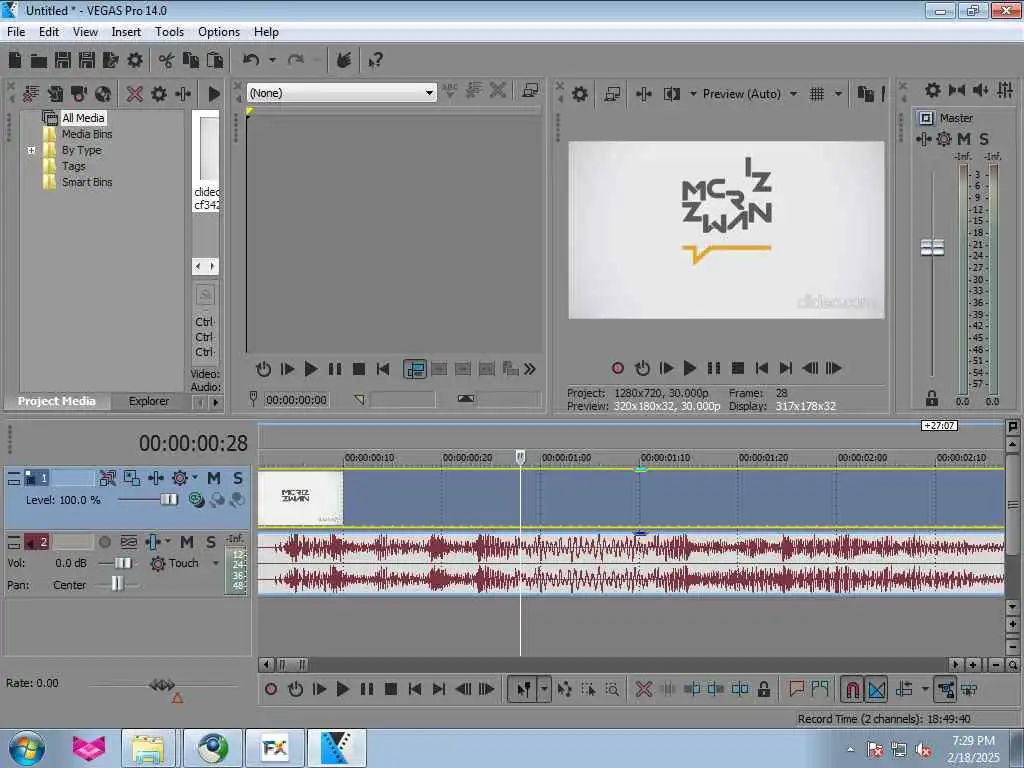Click Get Media from the Web globe icon

pos(103,94)
